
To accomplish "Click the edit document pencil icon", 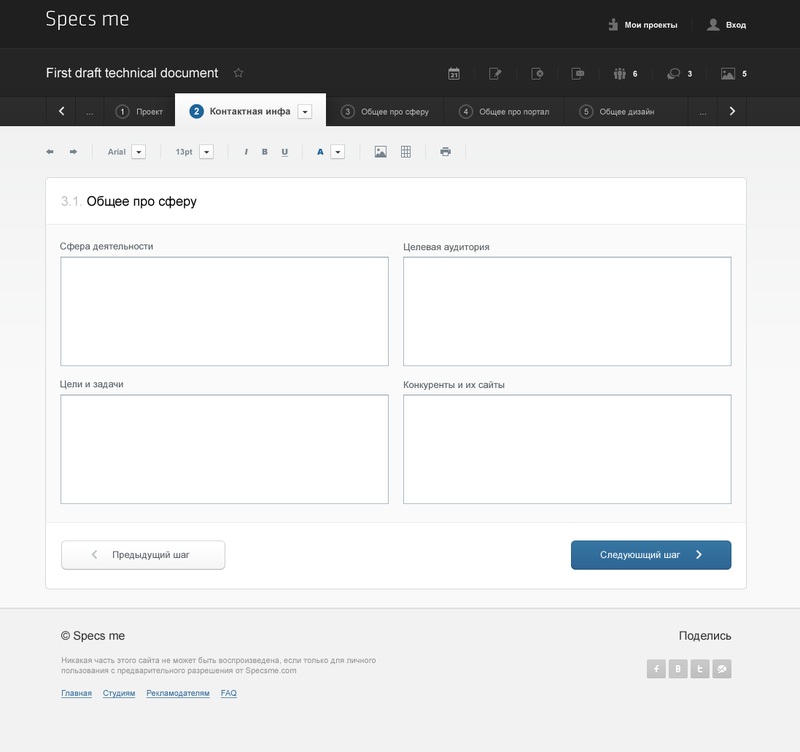I will point(495,74).
